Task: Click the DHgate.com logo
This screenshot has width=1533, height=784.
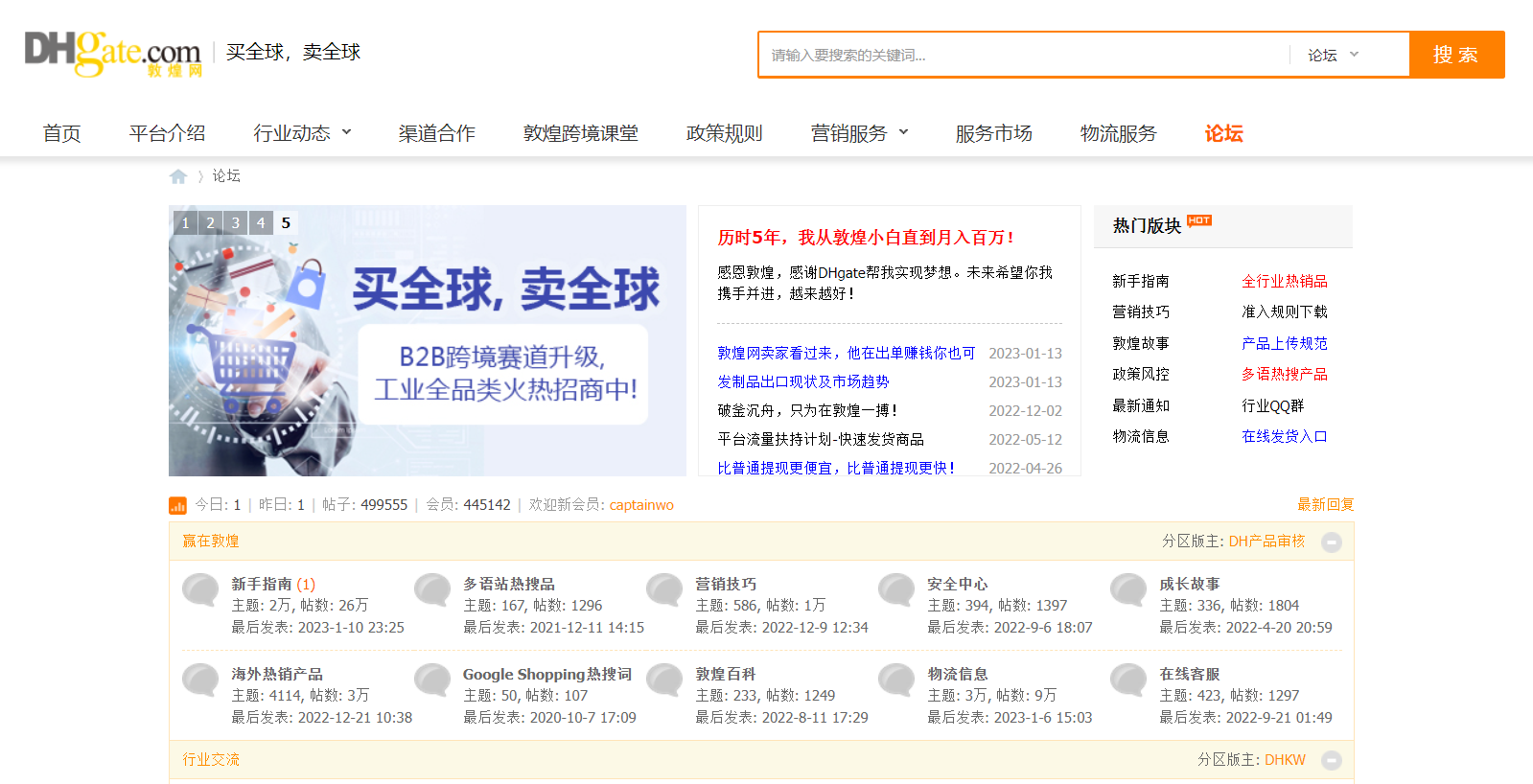Action: click(x=113, y=54)
